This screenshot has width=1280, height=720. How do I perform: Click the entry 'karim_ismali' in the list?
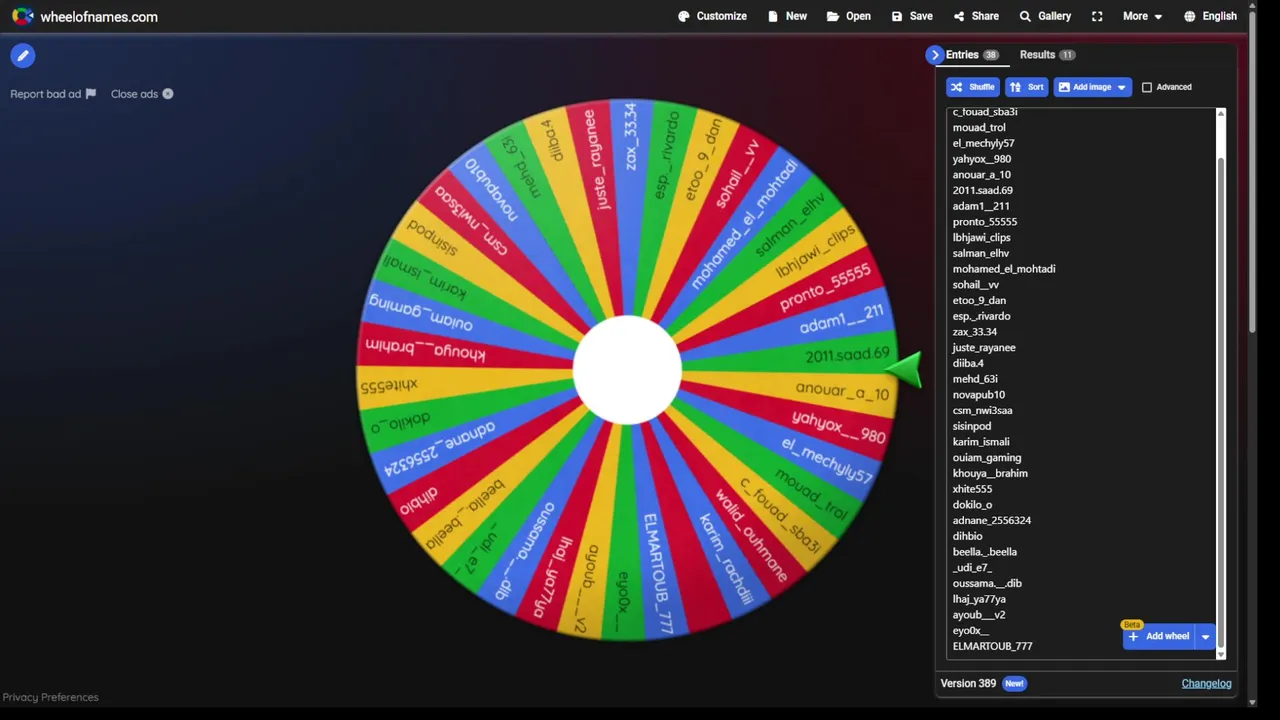pyautogui.click(x=980, y=442)
